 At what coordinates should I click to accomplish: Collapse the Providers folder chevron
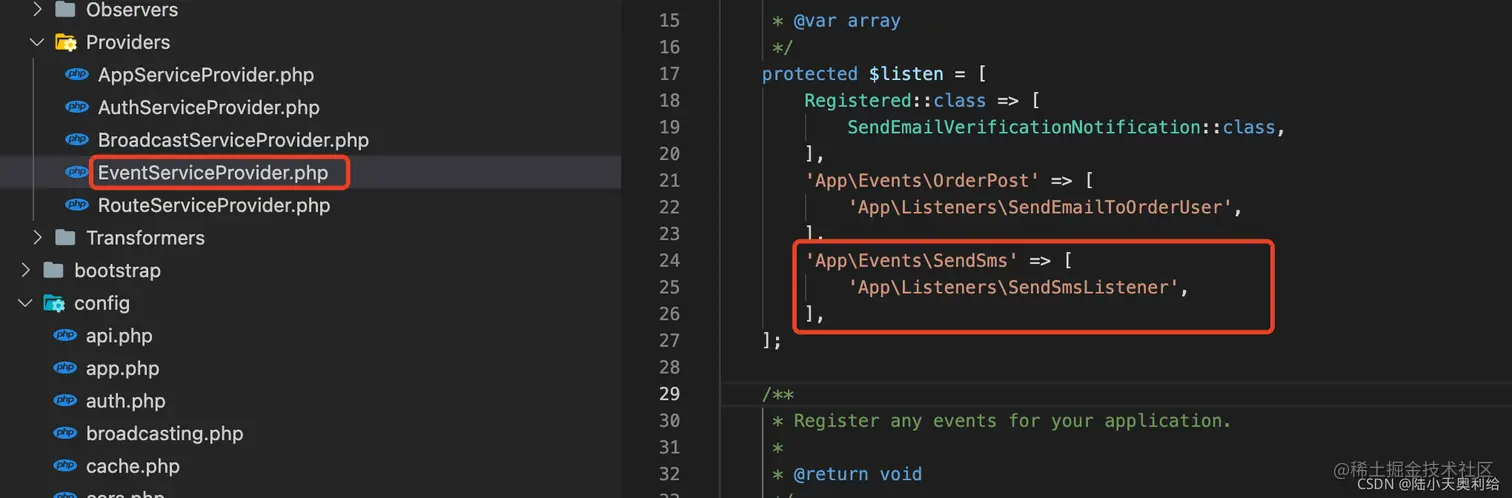[x=37, y=42]
